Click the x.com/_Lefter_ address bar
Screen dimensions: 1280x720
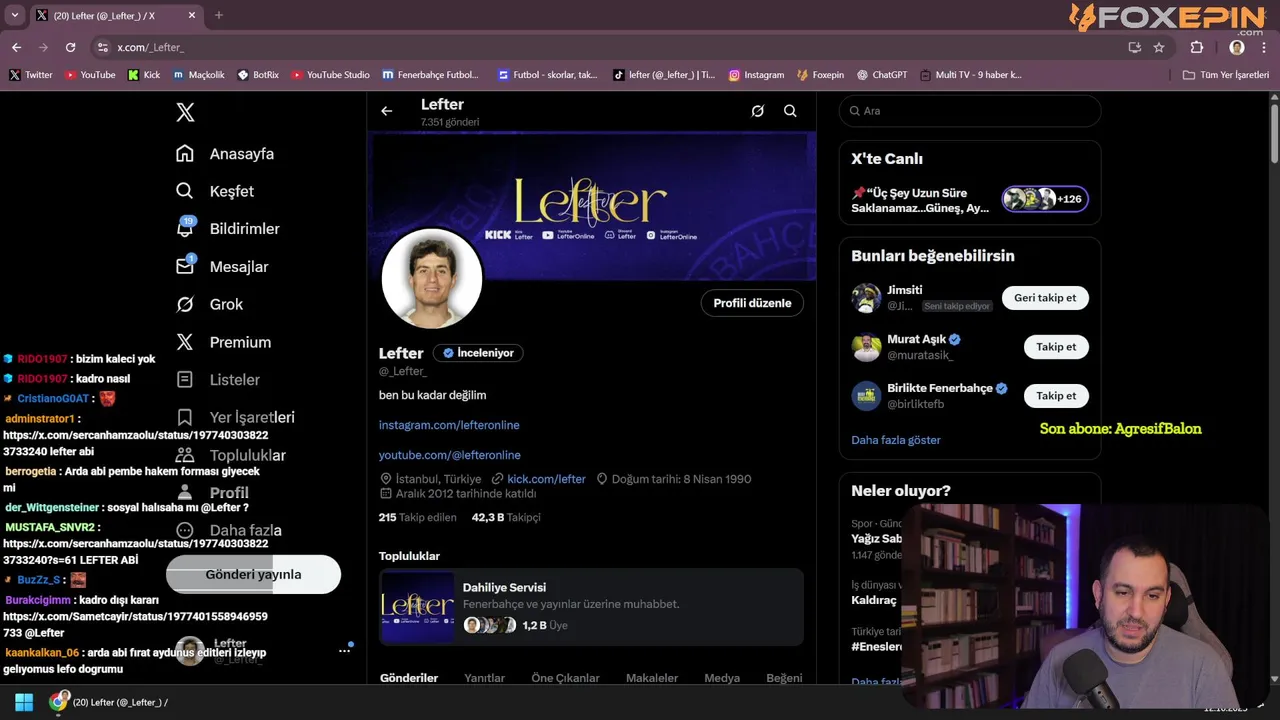coord(610,47)
